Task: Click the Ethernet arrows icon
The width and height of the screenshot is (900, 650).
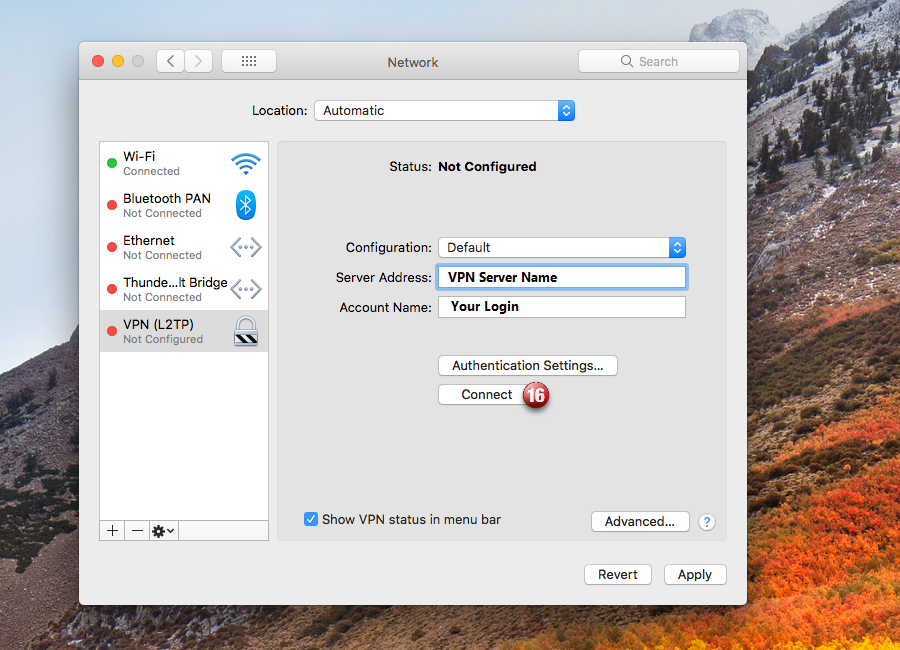Action: click(246, 247)
